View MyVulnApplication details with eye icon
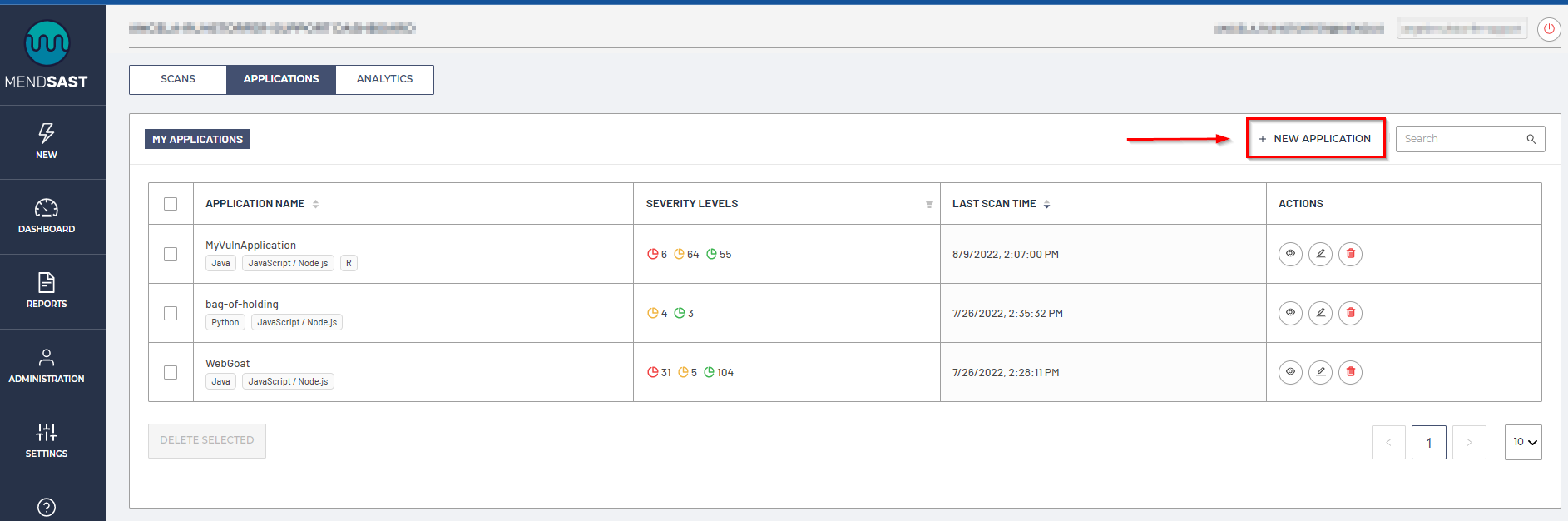 [1290, 254]
